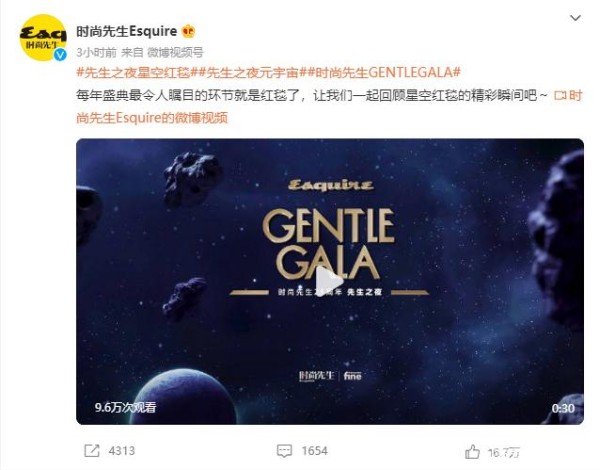Click the crown membership badge icon

coord(188,31)
